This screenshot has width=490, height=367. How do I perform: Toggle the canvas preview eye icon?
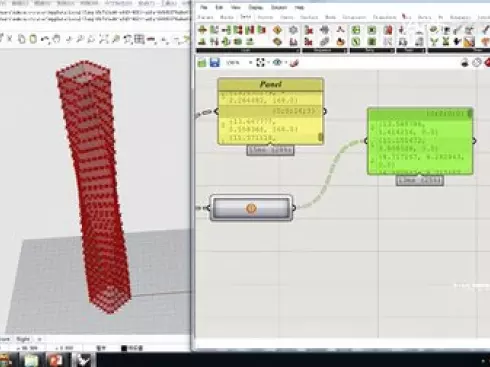coord(277,62)
